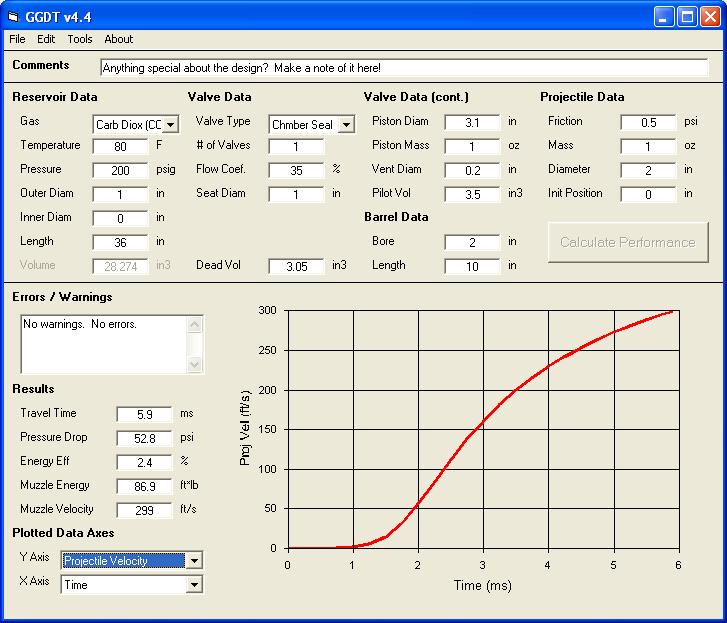This screenshot has height=623, width=727.
Task: Open the About menu
Action: (x=118, y=39)
